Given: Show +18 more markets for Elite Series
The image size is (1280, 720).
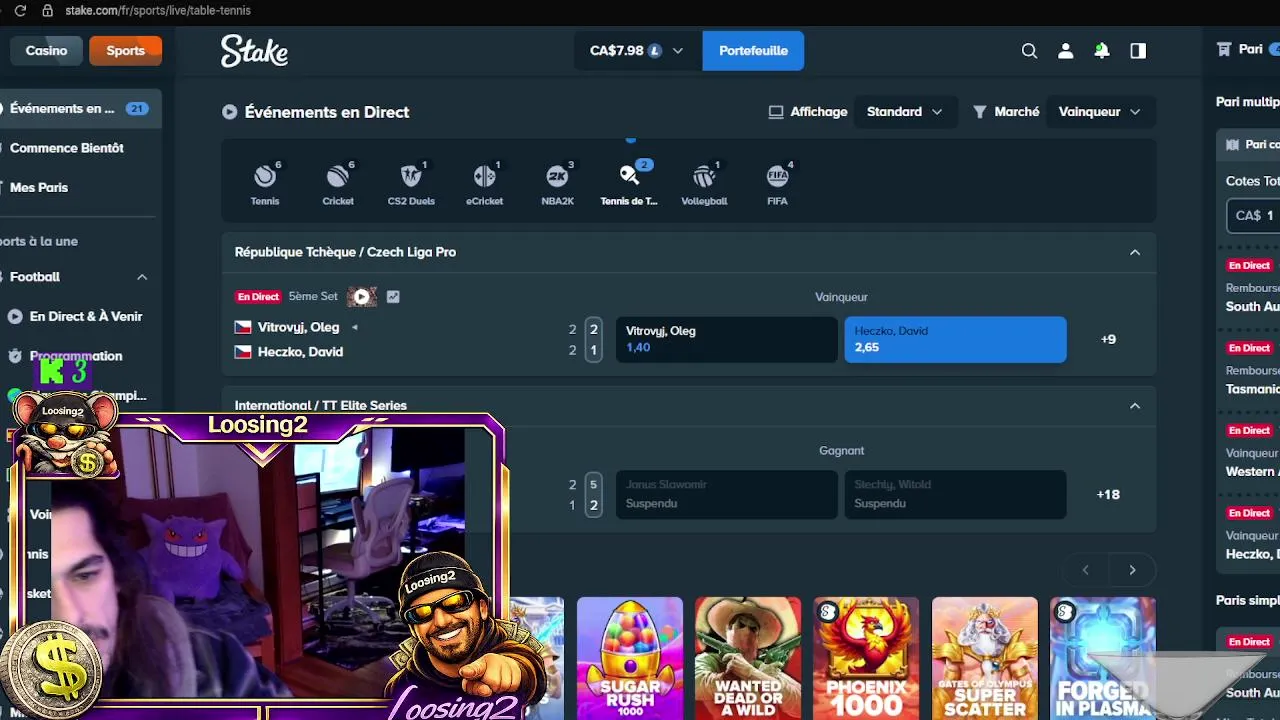Looking at the screenshot, I should pos(1108,495).
